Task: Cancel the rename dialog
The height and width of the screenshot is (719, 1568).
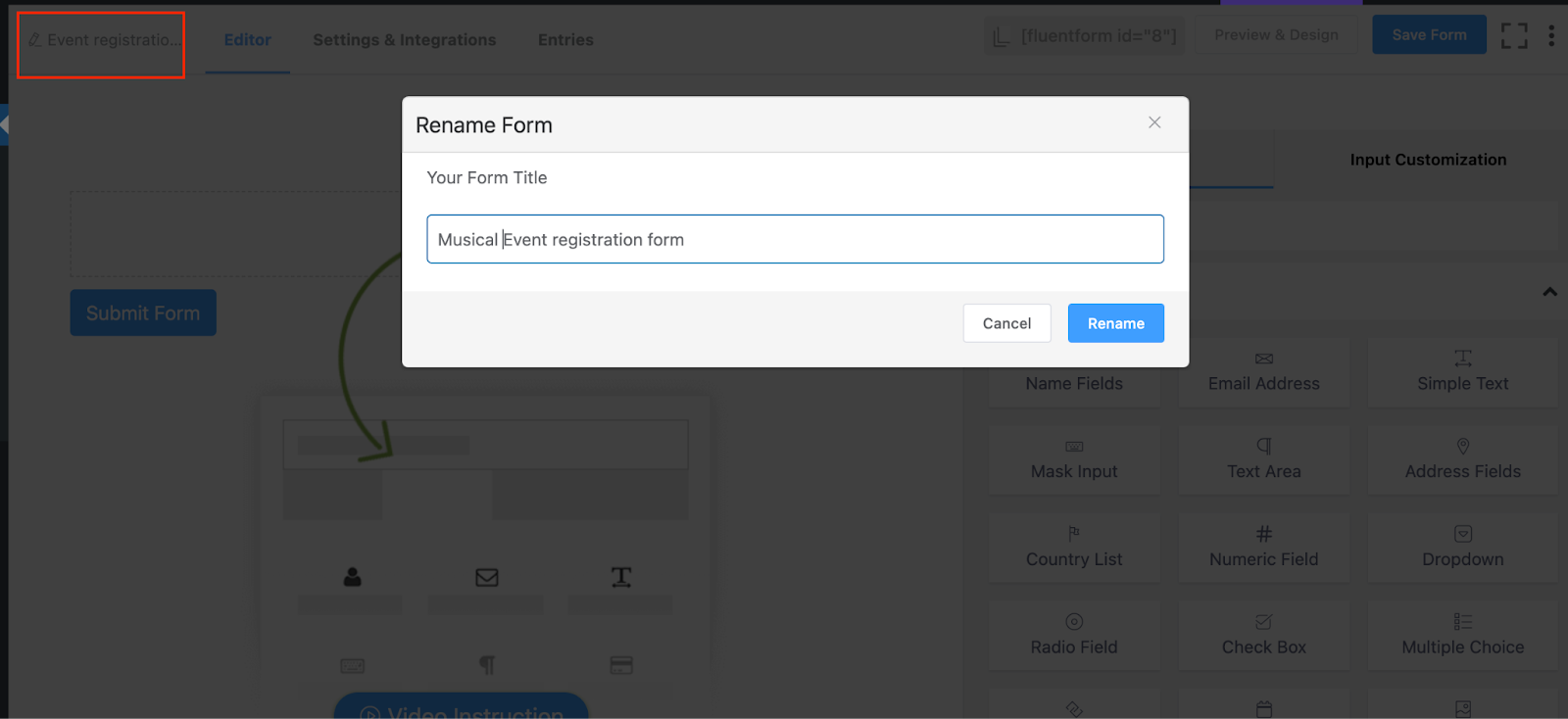Action: (x=1006, y=323)
